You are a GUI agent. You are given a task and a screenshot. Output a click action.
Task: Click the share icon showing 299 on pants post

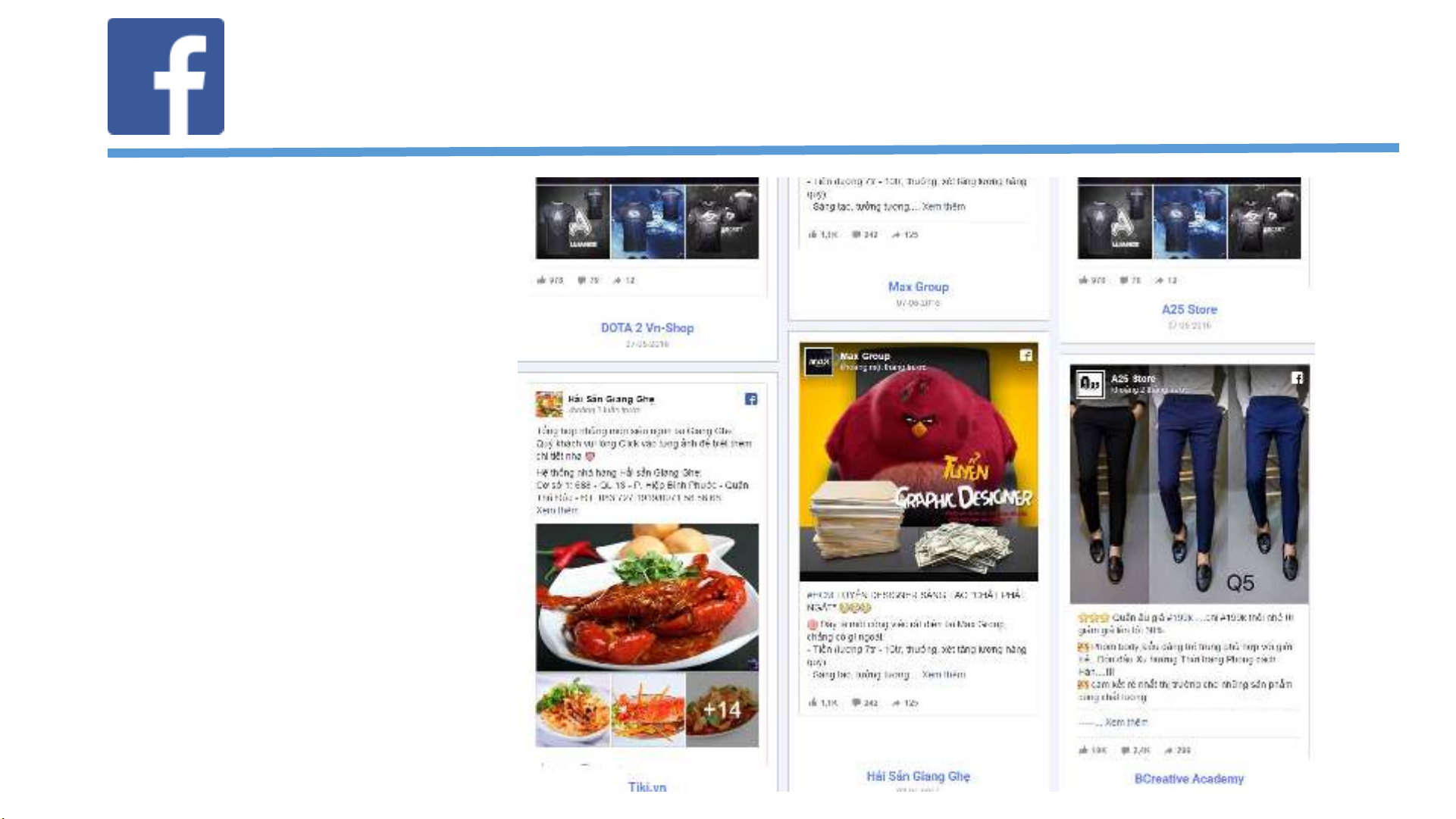coord(1169,750)
